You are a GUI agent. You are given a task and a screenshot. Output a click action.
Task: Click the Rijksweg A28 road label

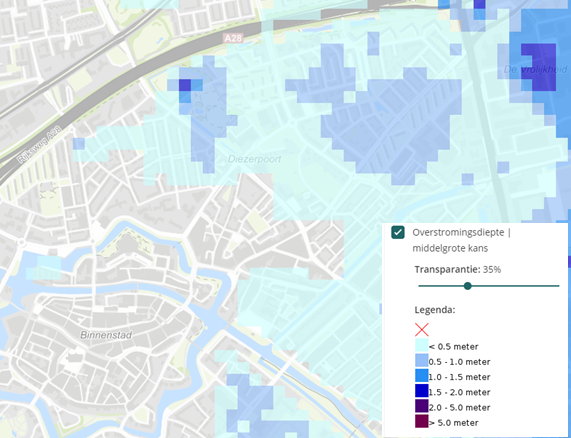pyautogui.click(x=39, y=145)
